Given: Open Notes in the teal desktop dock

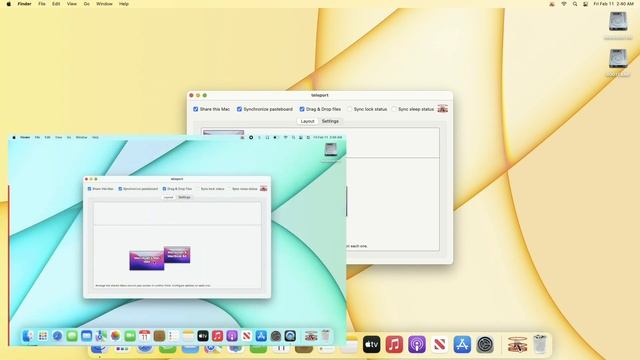Looking at the screenshot, I should pyautogui.click(x=188, y=336).
